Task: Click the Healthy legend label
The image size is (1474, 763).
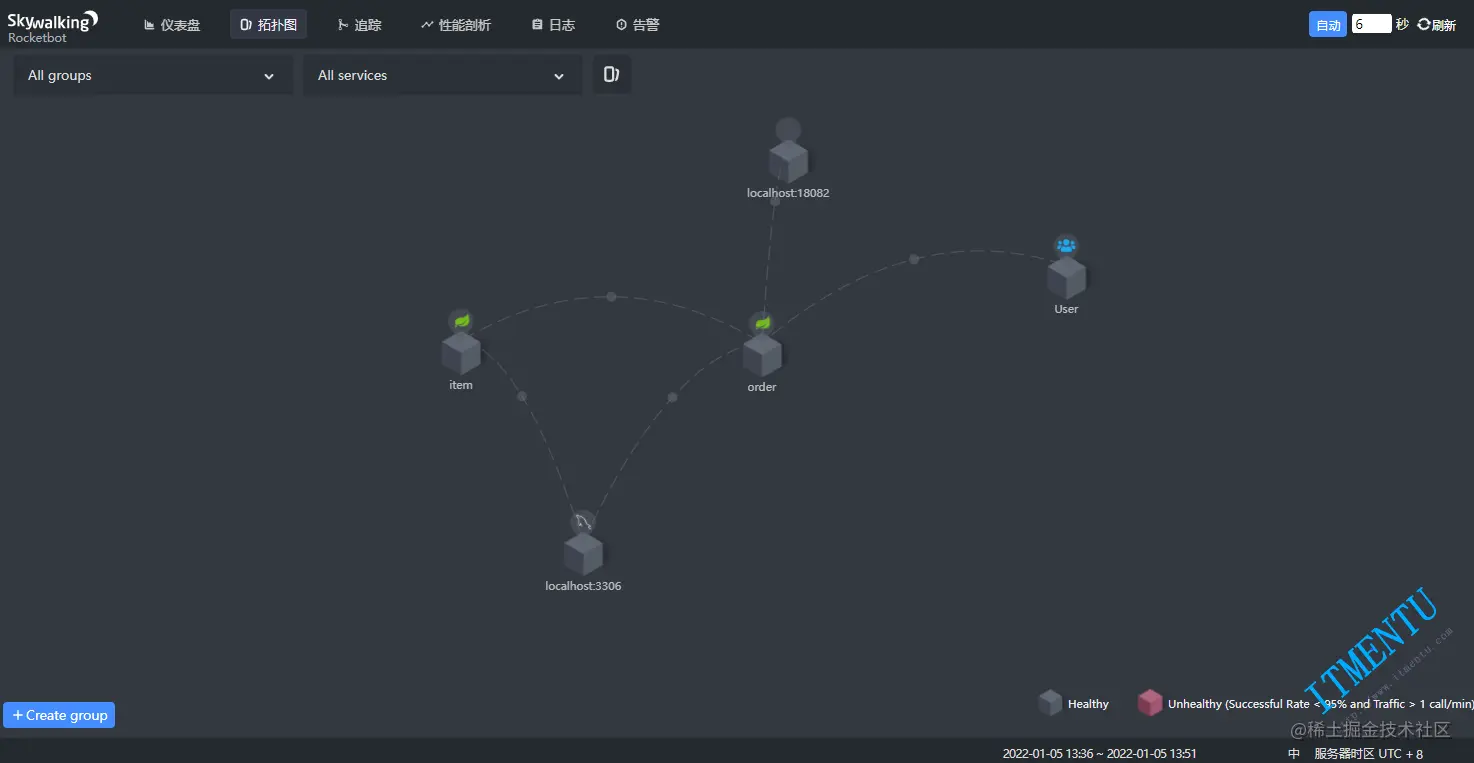Action: click(1088, 704)
